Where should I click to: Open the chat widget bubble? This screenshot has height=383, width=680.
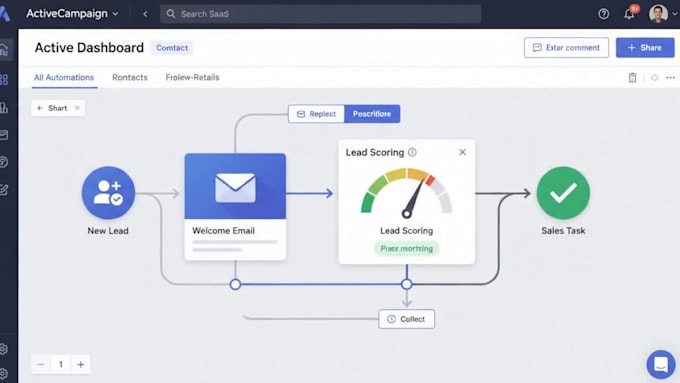[660, 364]
